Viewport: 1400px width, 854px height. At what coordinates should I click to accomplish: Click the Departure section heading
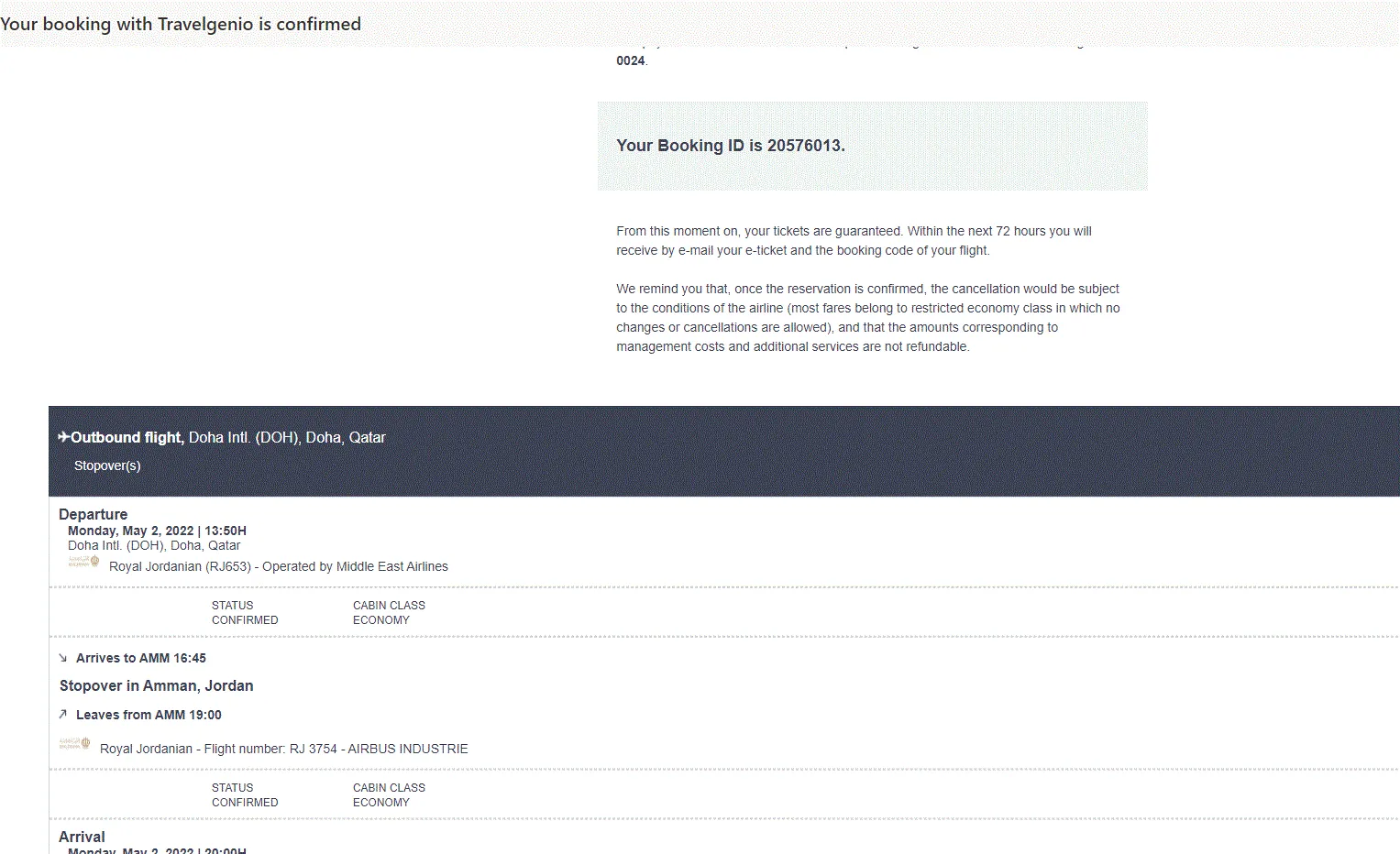pos(93,514)
